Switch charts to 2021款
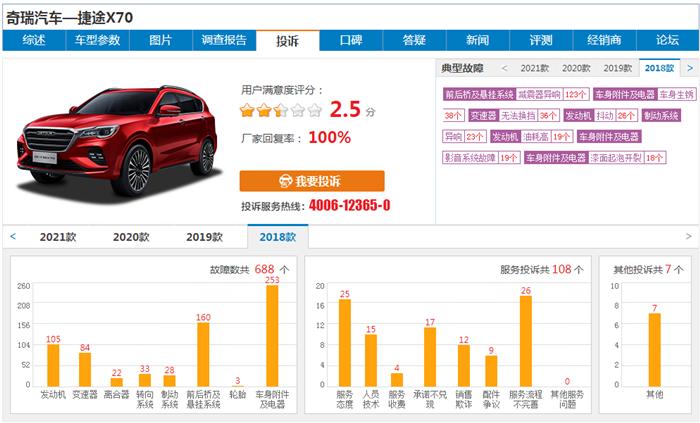Viewport: 700px width, 423px height. (x=58, y=237)
